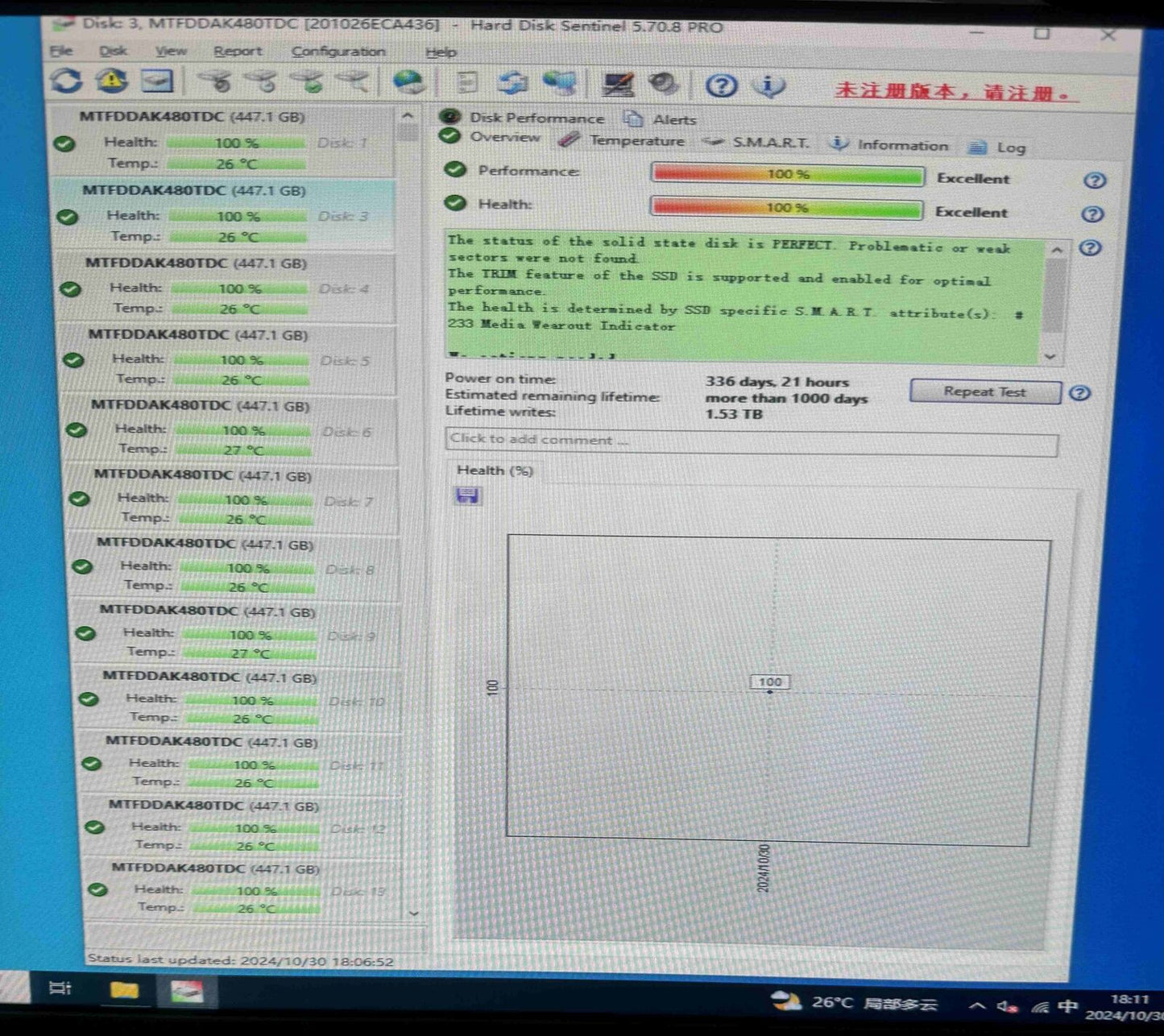This screenshot has height=1036, width=1164.
Task: Click help icon next to Repeat Test
Action: pyautogui.click(x=1080, y=393)
